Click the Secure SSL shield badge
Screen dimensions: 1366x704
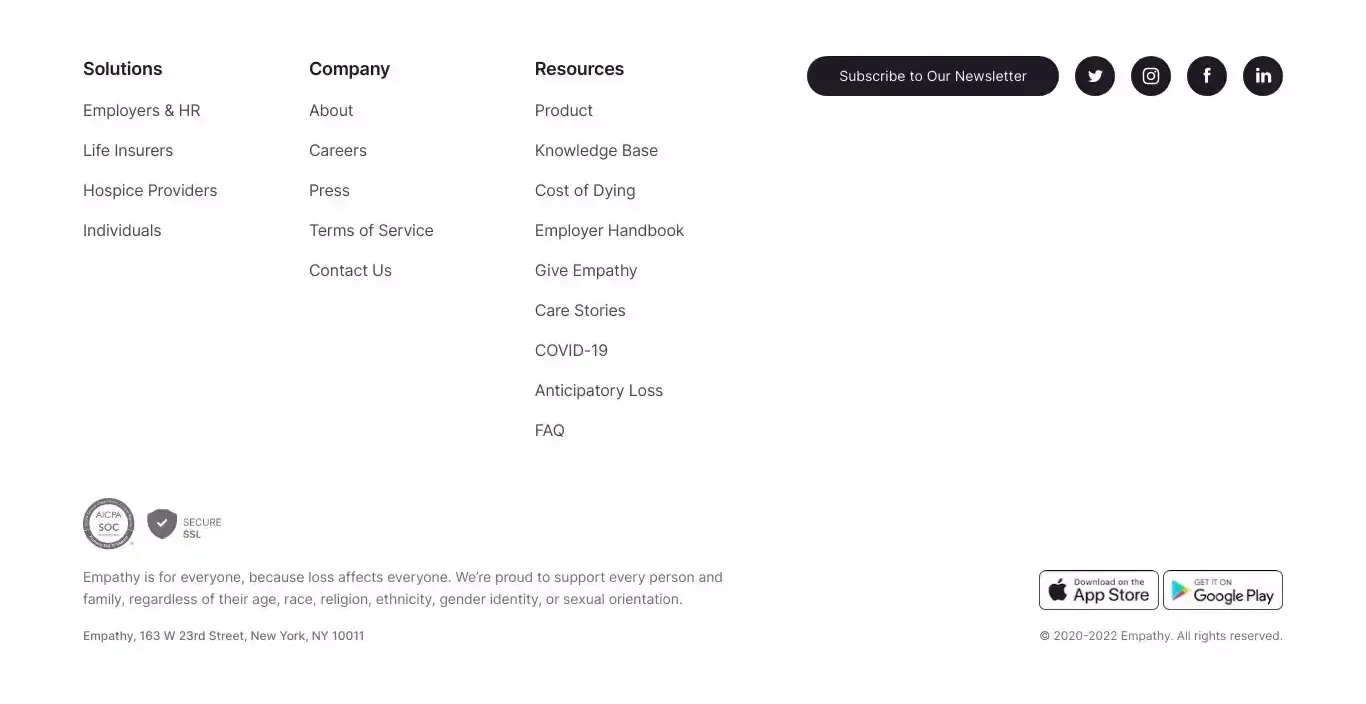click(185, 525)
